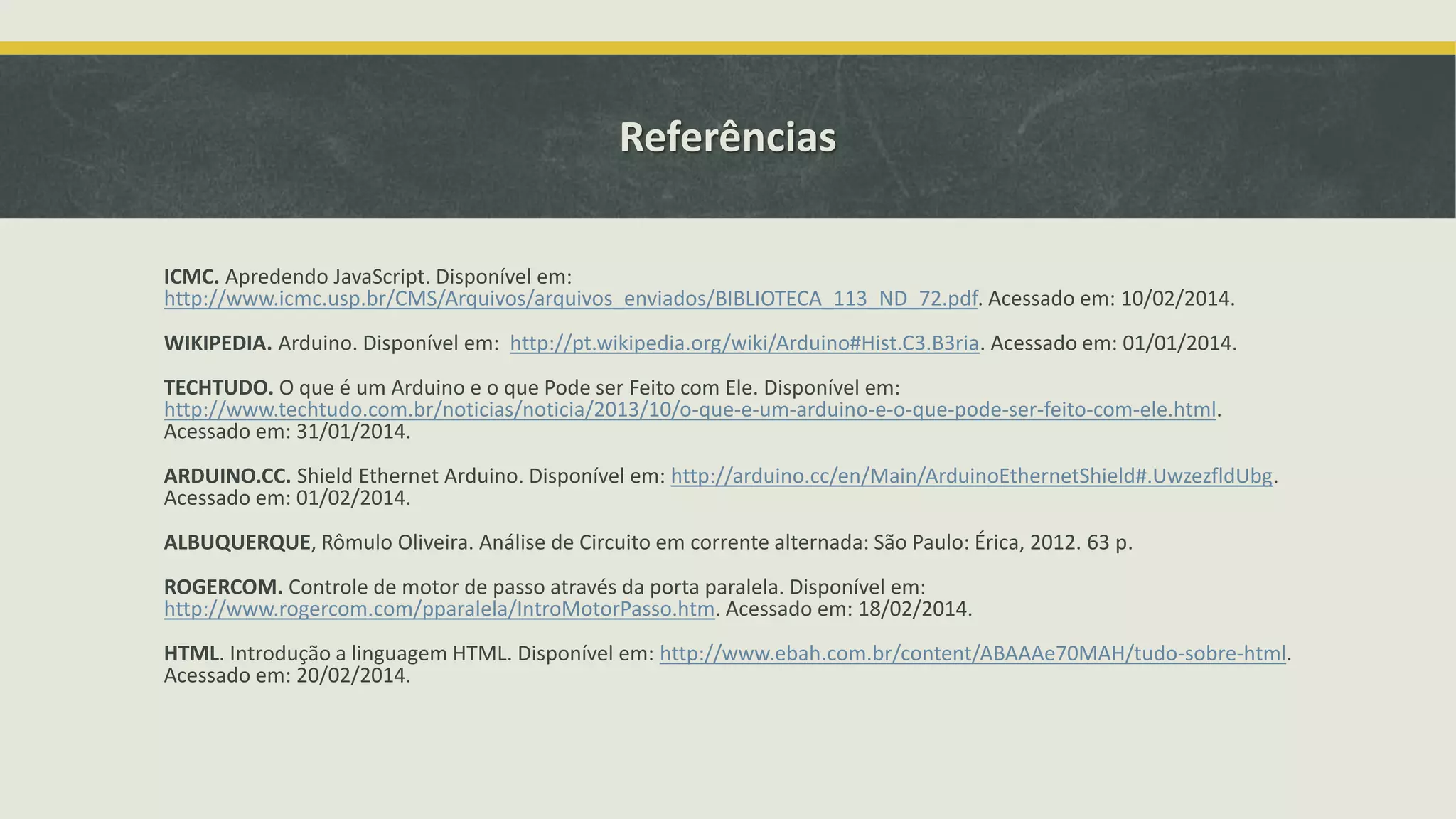The image size is (1456, 819).
Task: Click the bold ICMC. reference heading
Action: [x=192, y=277]
